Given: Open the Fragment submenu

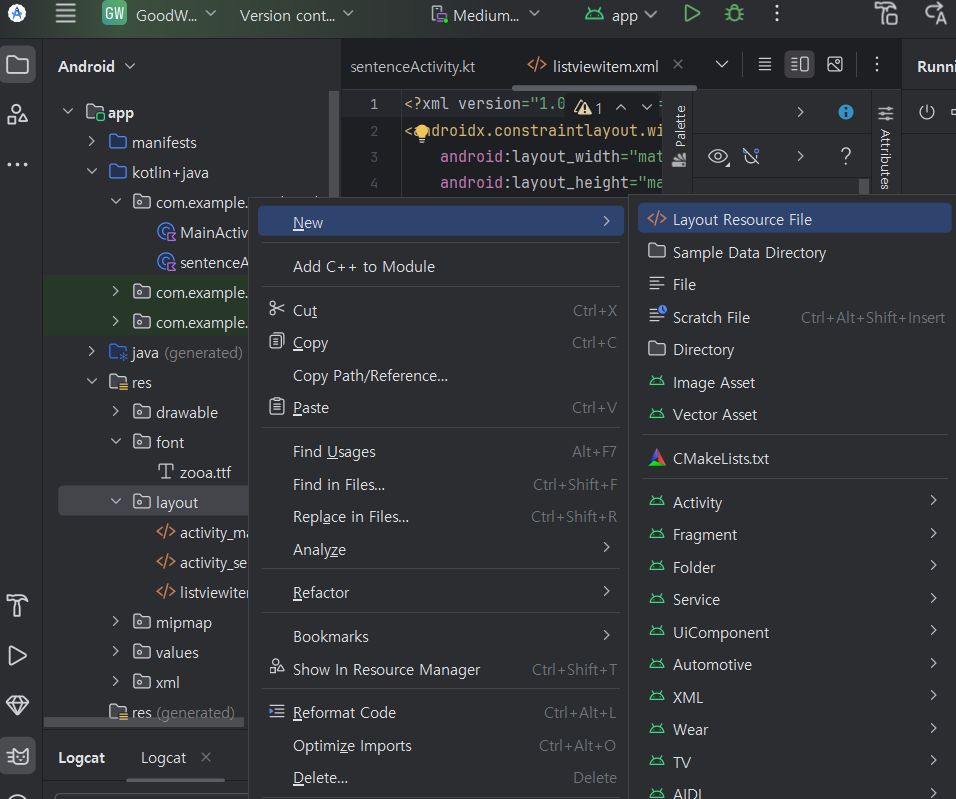Looking at the screenshot, I should (x=794, y=534).
